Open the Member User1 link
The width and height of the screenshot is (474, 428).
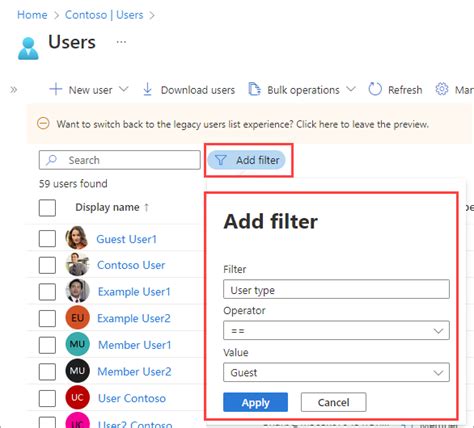[135, 345]
